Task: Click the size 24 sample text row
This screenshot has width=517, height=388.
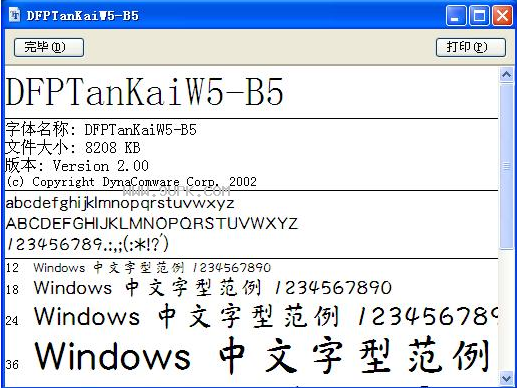Action: [252, 316]
